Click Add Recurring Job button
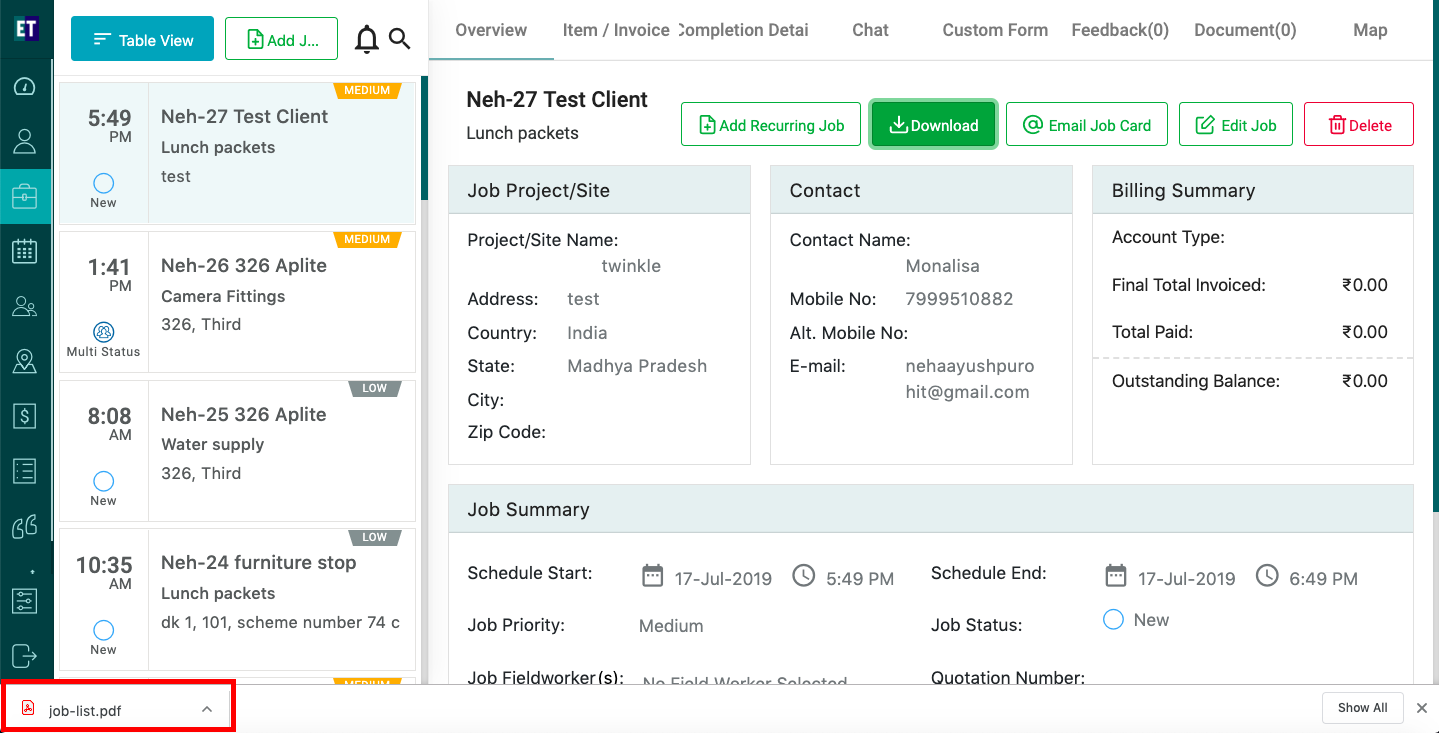1439x733 pixels. point(771,124)
